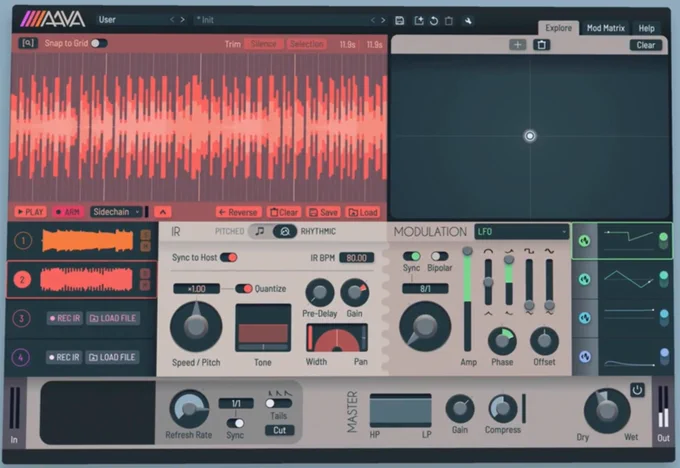Switch to the Mod Matrix tab
The image size is (680, 468).
click(605, 28)
